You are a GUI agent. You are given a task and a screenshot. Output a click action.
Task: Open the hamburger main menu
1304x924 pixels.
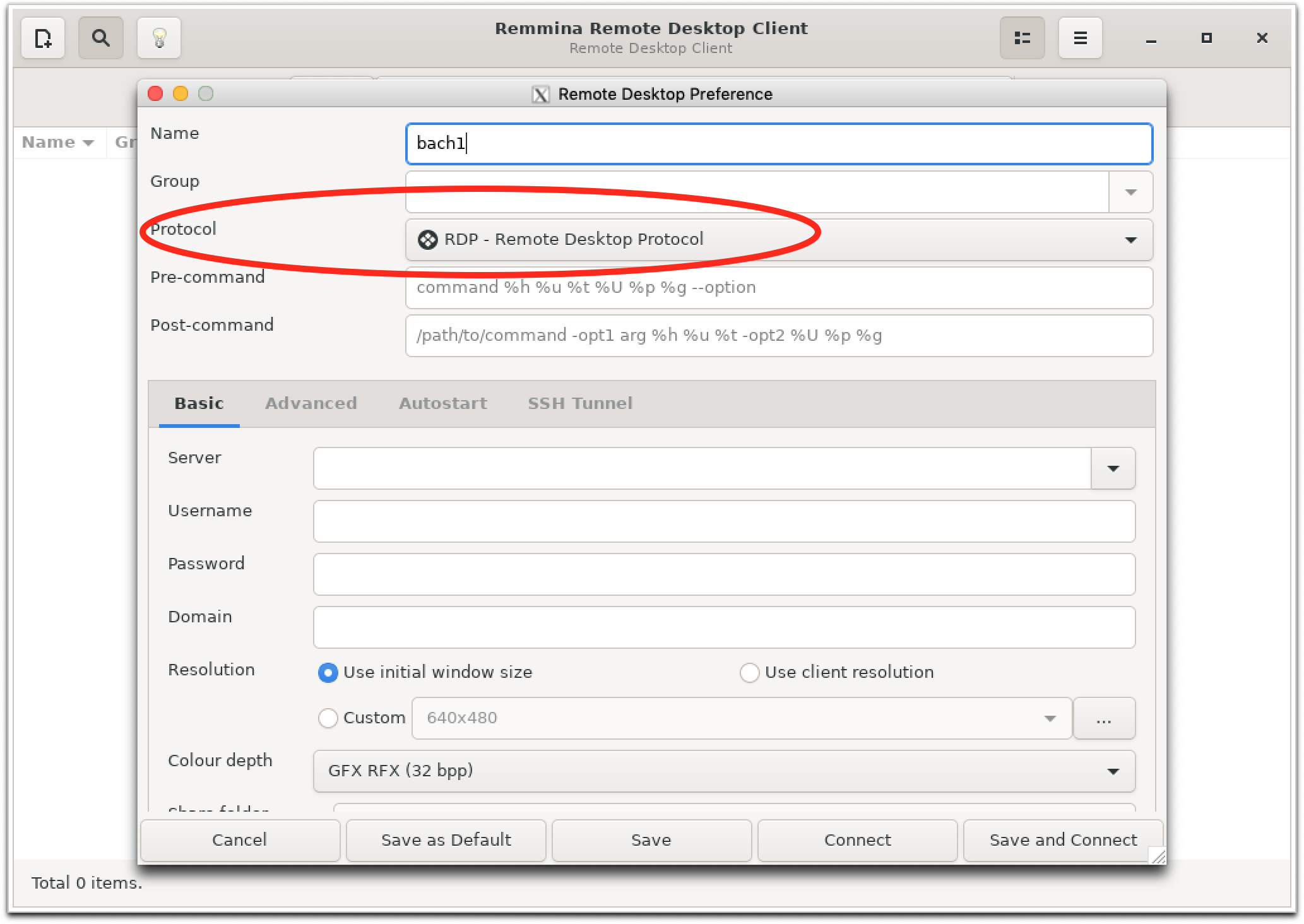pos(1080,38)
